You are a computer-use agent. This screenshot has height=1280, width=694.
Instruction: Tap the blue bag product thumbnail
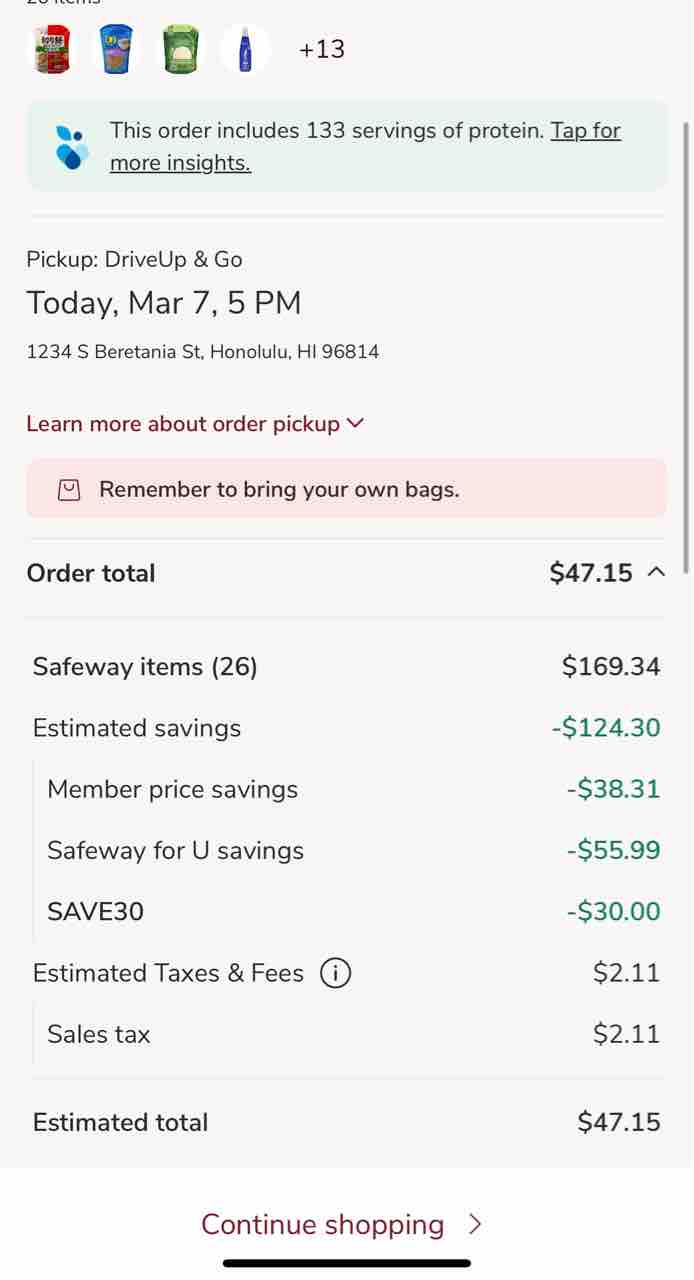coord(117,49)
